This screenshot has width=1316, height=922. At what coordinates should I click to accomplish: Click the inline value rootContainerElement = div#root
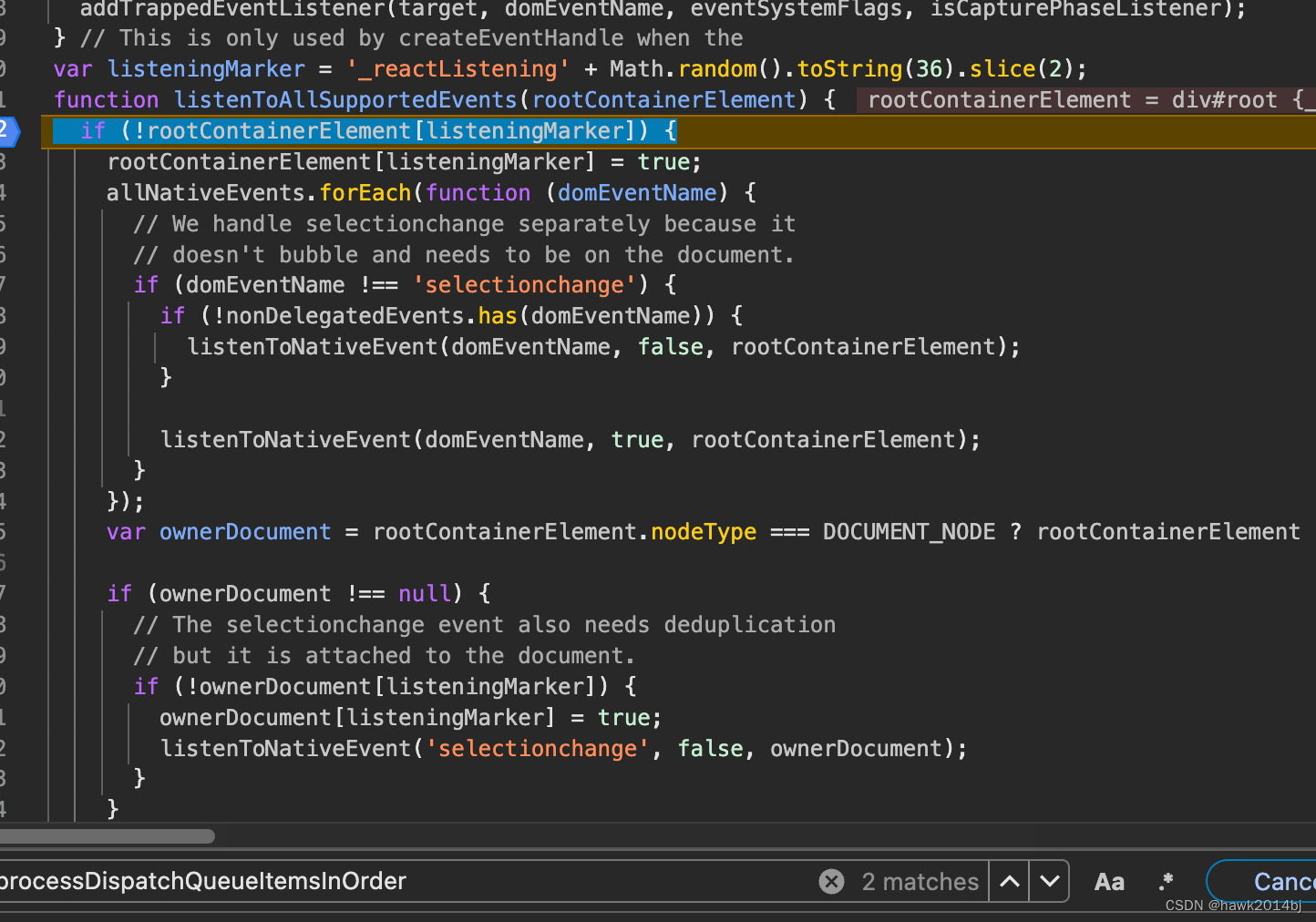pos(1086,100)
